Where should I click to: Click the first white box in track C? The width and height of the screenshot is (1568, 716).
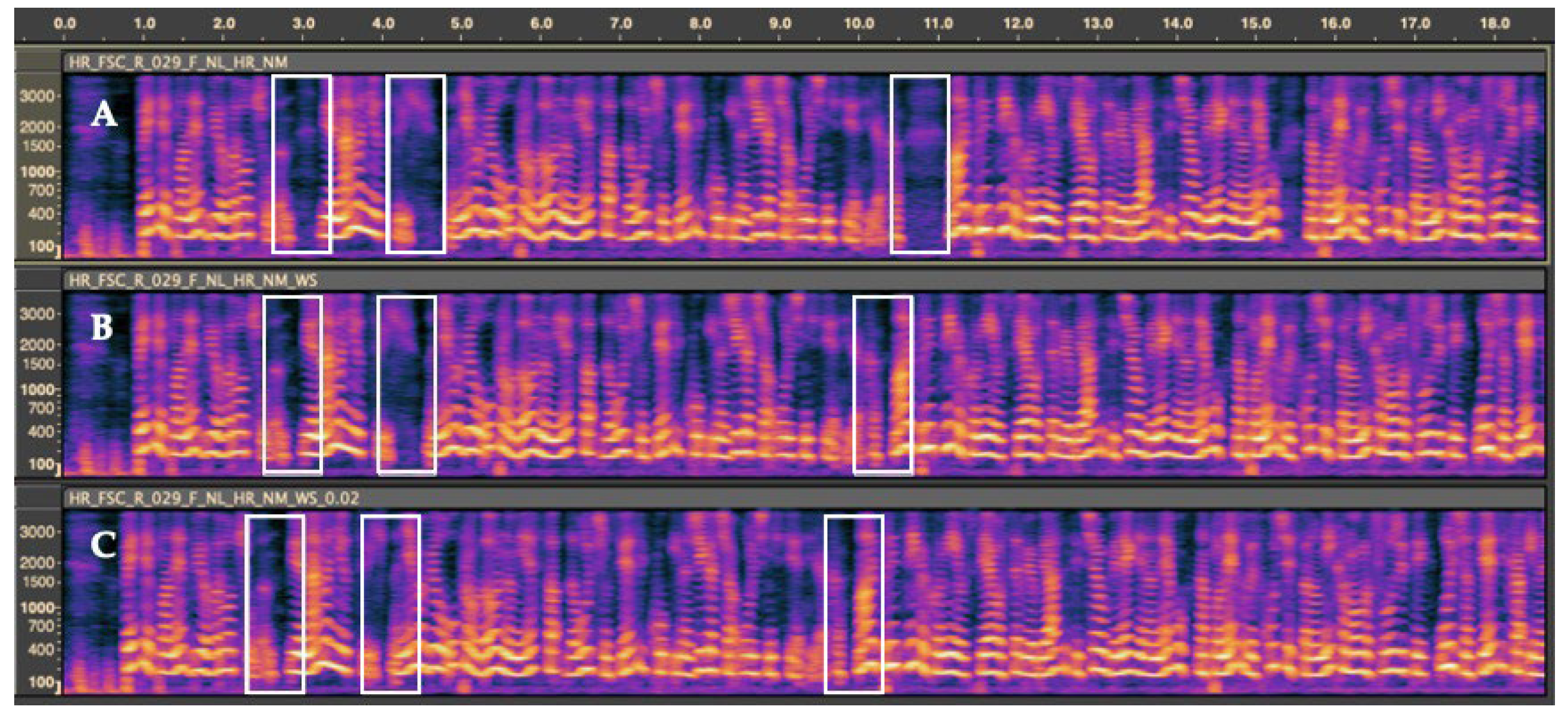tap(274, 603)
